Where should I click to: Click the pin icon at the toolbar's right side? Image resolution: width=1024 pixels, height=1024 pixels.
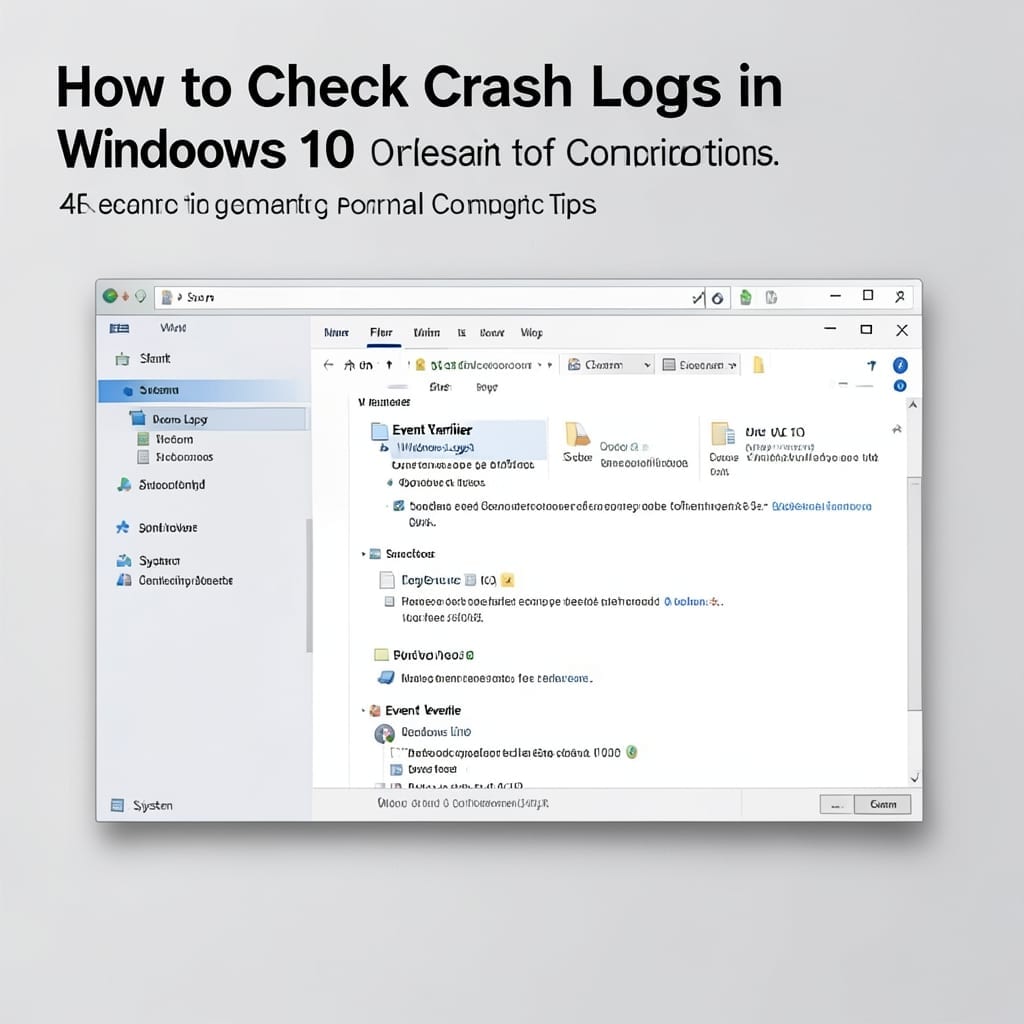coord(872,365)
